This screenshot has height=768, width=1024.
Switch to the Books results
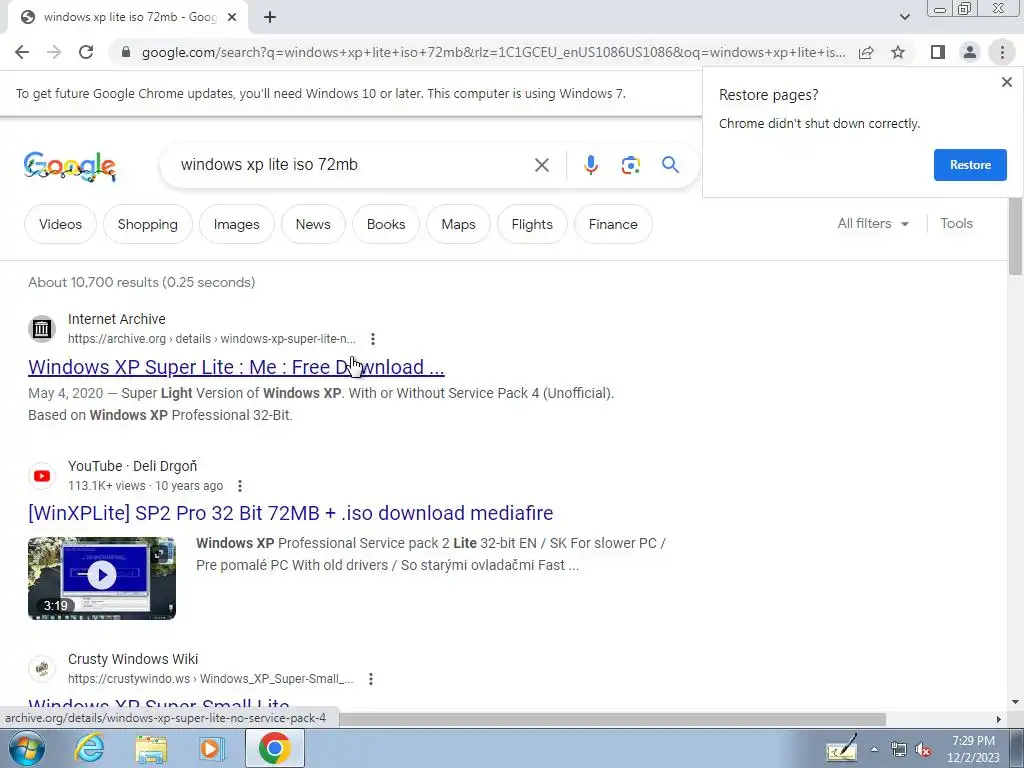click(x=386, y=224)
